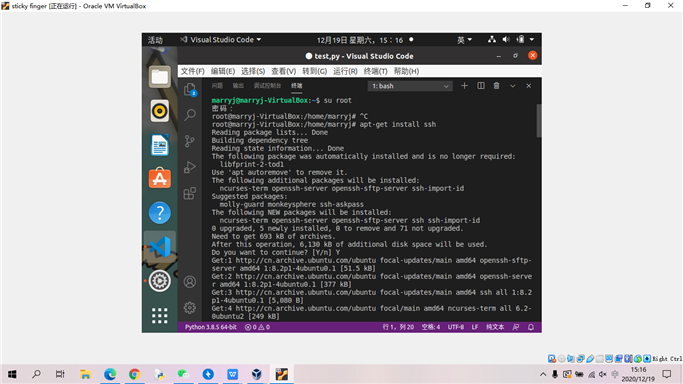Change language mode 纯文本
Screen dimensions: 683x384
(x=495, y=327)
